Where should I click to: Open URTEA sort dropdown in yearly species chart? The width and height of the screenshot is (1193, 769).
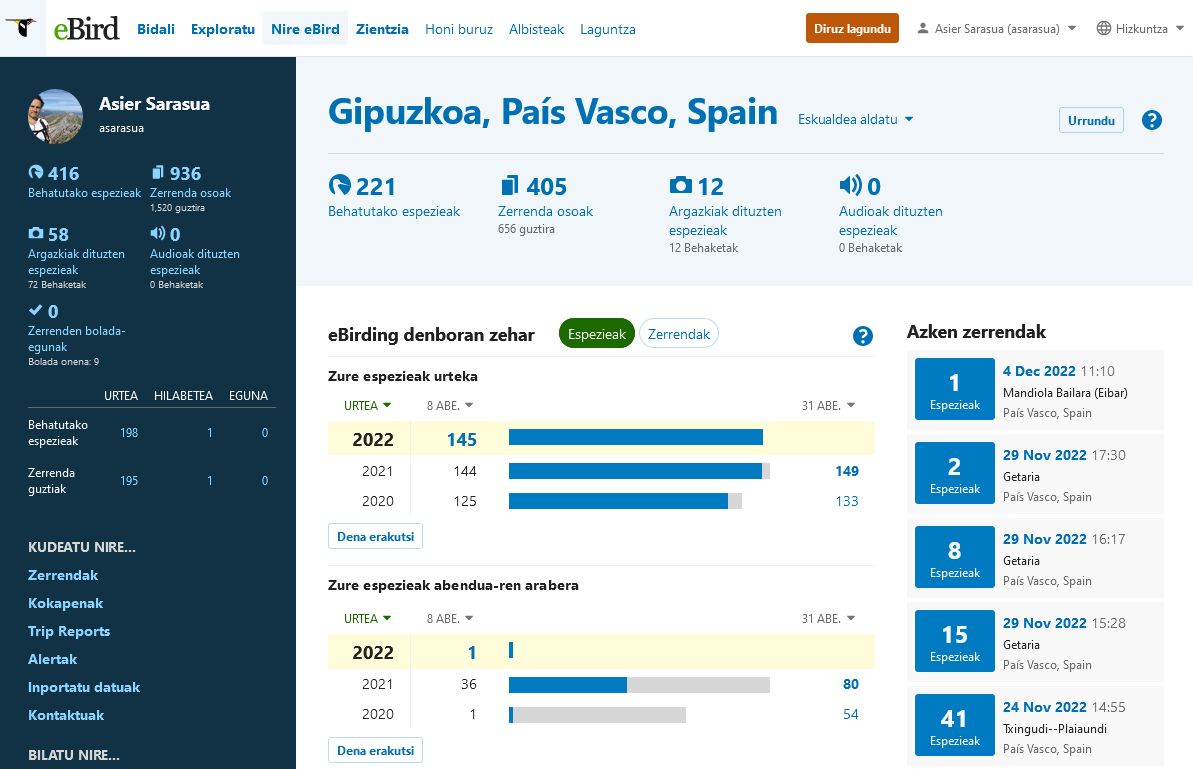click(367, 405)
